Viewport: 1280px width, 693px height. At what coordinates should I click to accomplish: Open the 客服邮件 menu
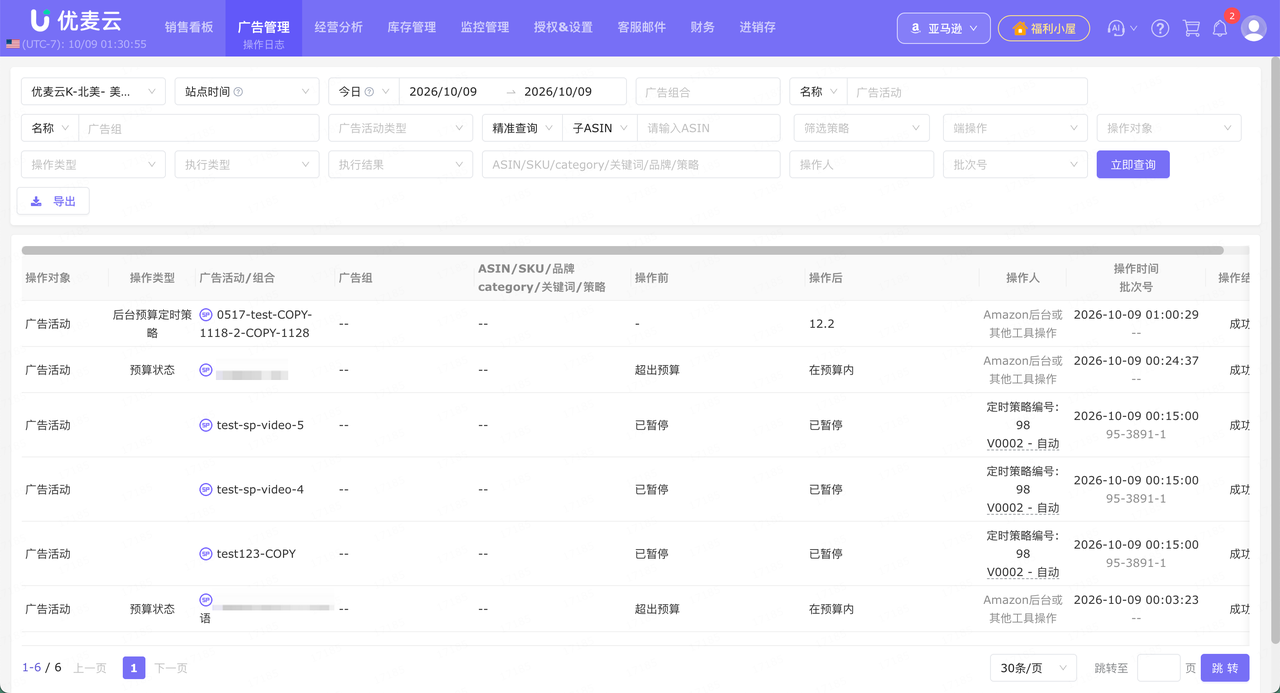[x=642, y=28]
